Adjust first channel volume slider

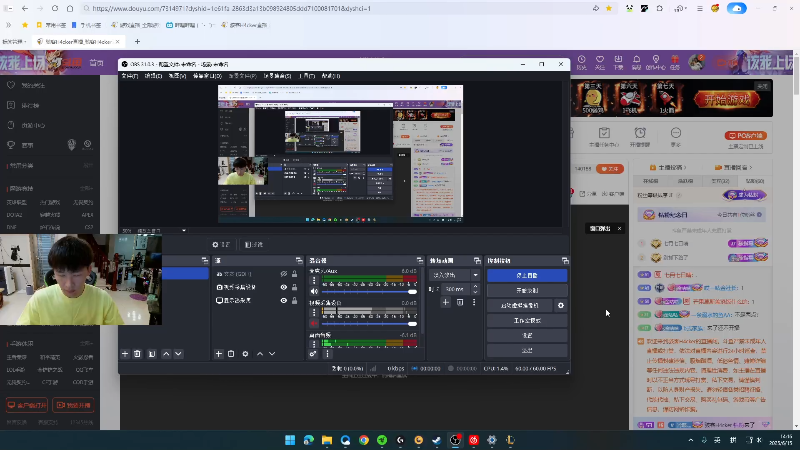point(369,291)
